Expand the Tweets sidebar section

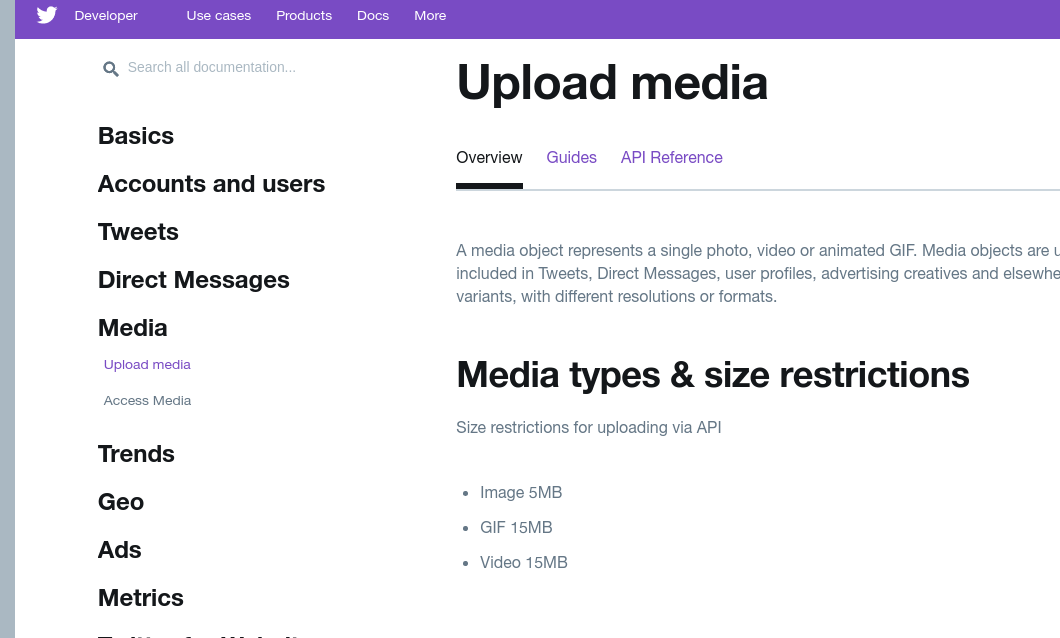pos(138,232)
